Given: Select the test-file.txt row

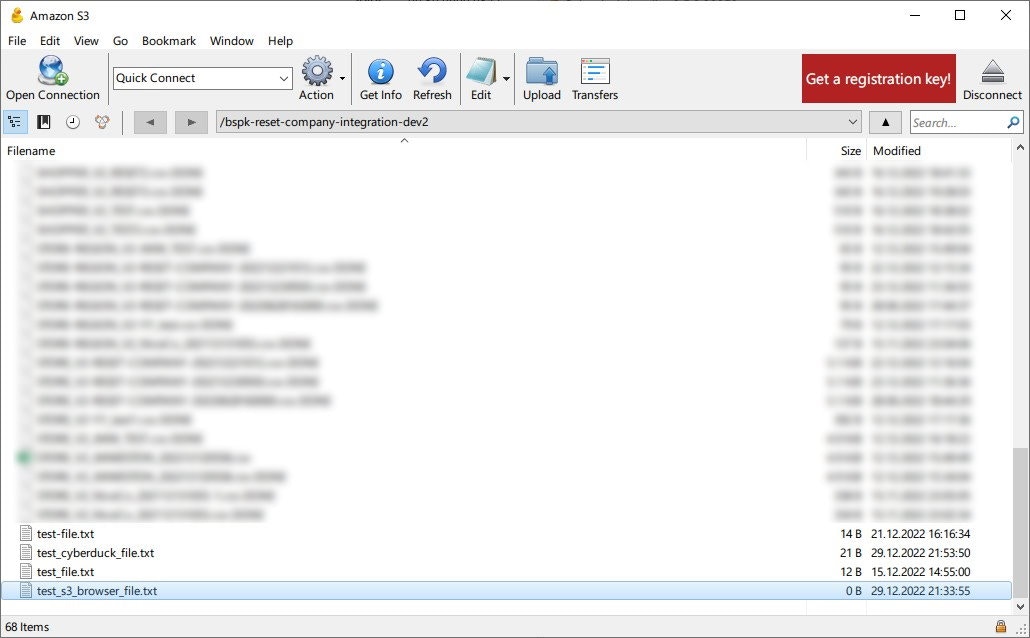Looking at the screenshot, I should pos(506,534).
